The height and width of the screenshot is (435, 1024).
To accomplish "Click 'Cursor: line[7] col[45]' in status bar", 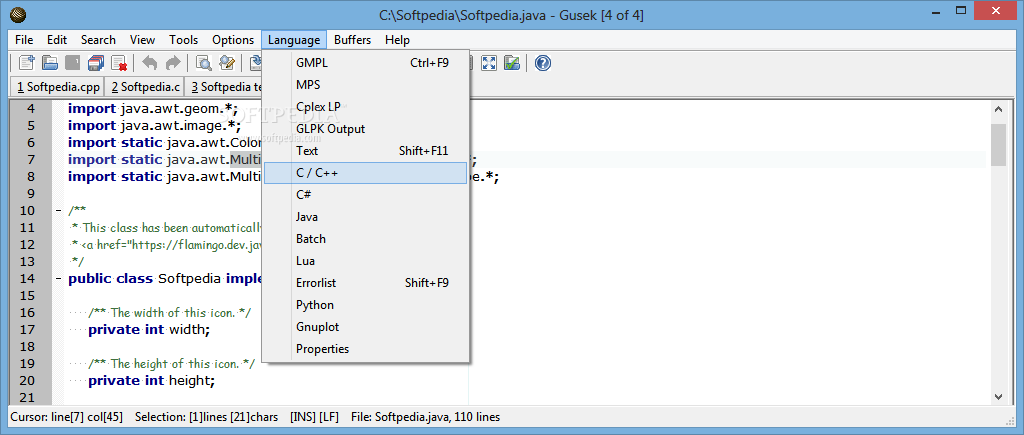I will coord(69,417).
